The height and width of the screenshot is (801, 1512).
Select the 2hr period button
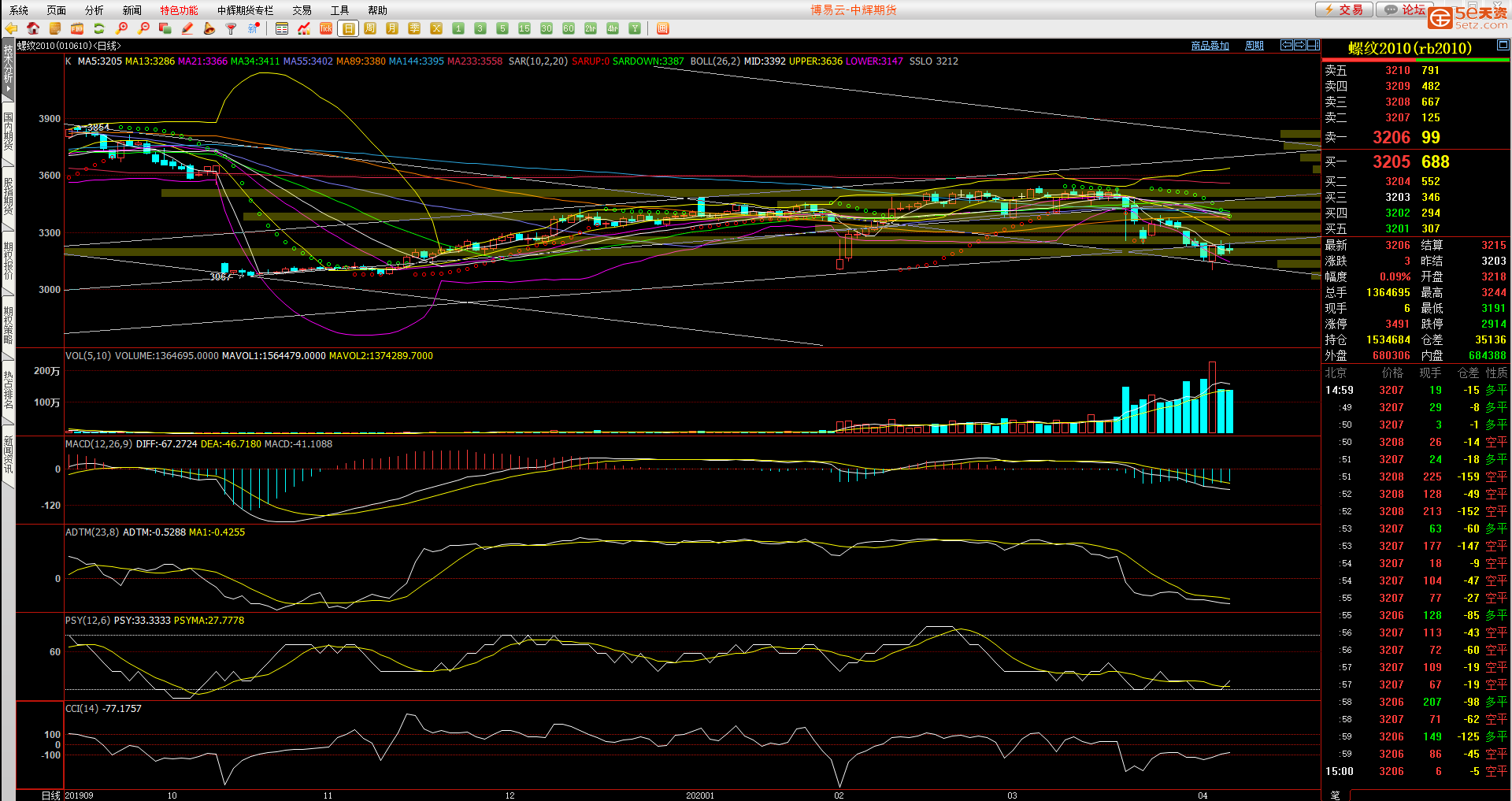tap(591, 28)
